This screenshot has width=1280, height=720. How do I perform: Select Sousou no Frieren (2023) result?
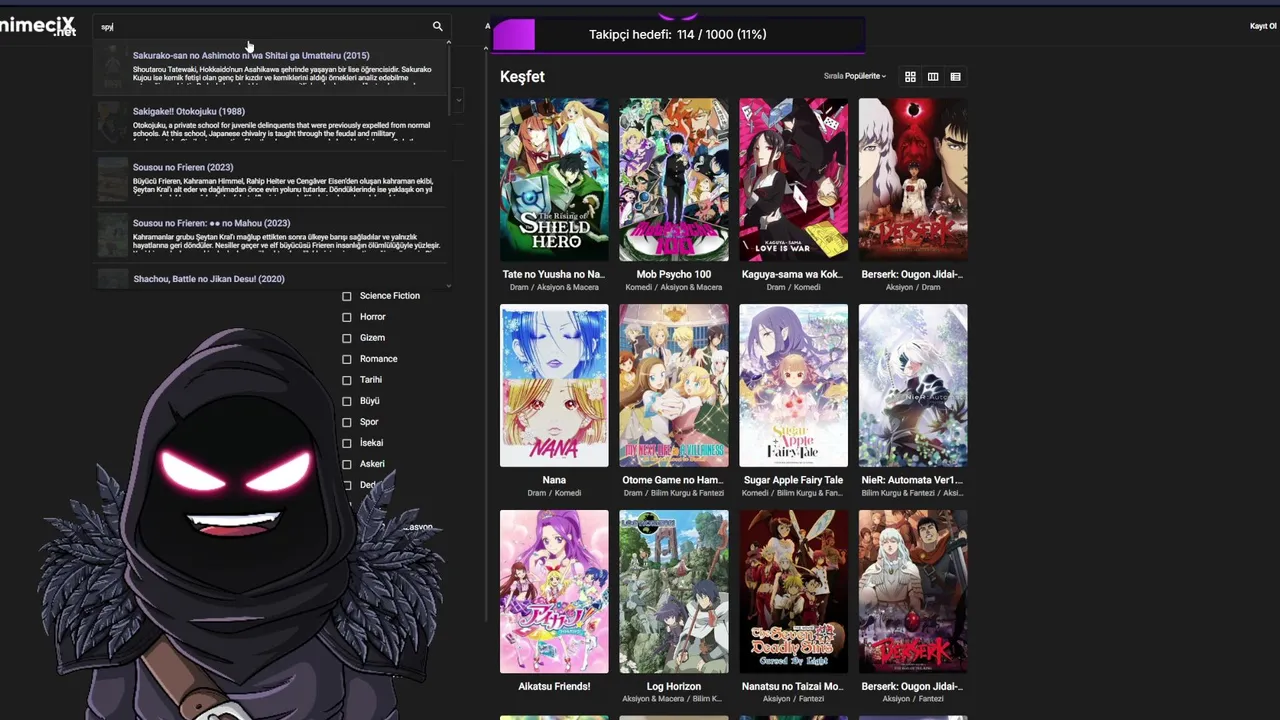click(x=270, y=180)
